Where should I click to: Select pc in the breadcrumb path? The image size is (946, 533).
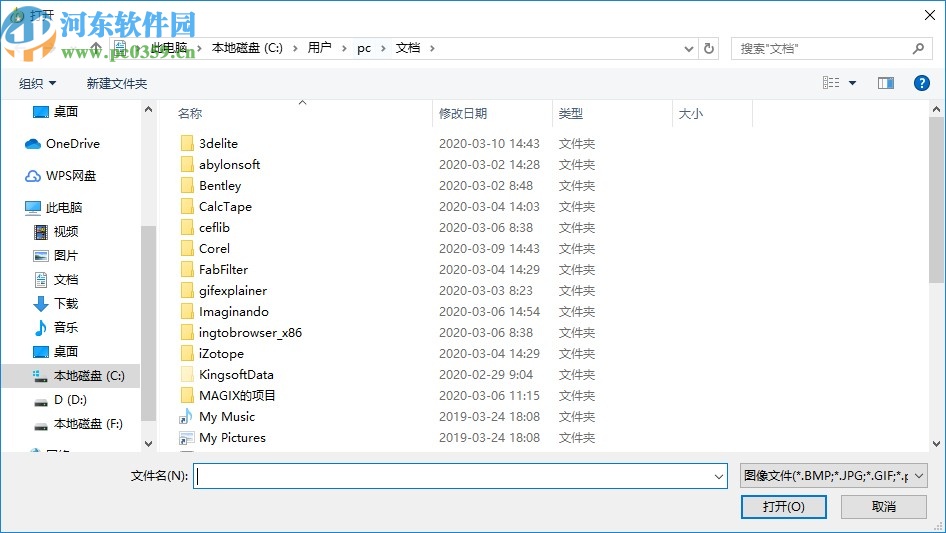click(364, 48)
